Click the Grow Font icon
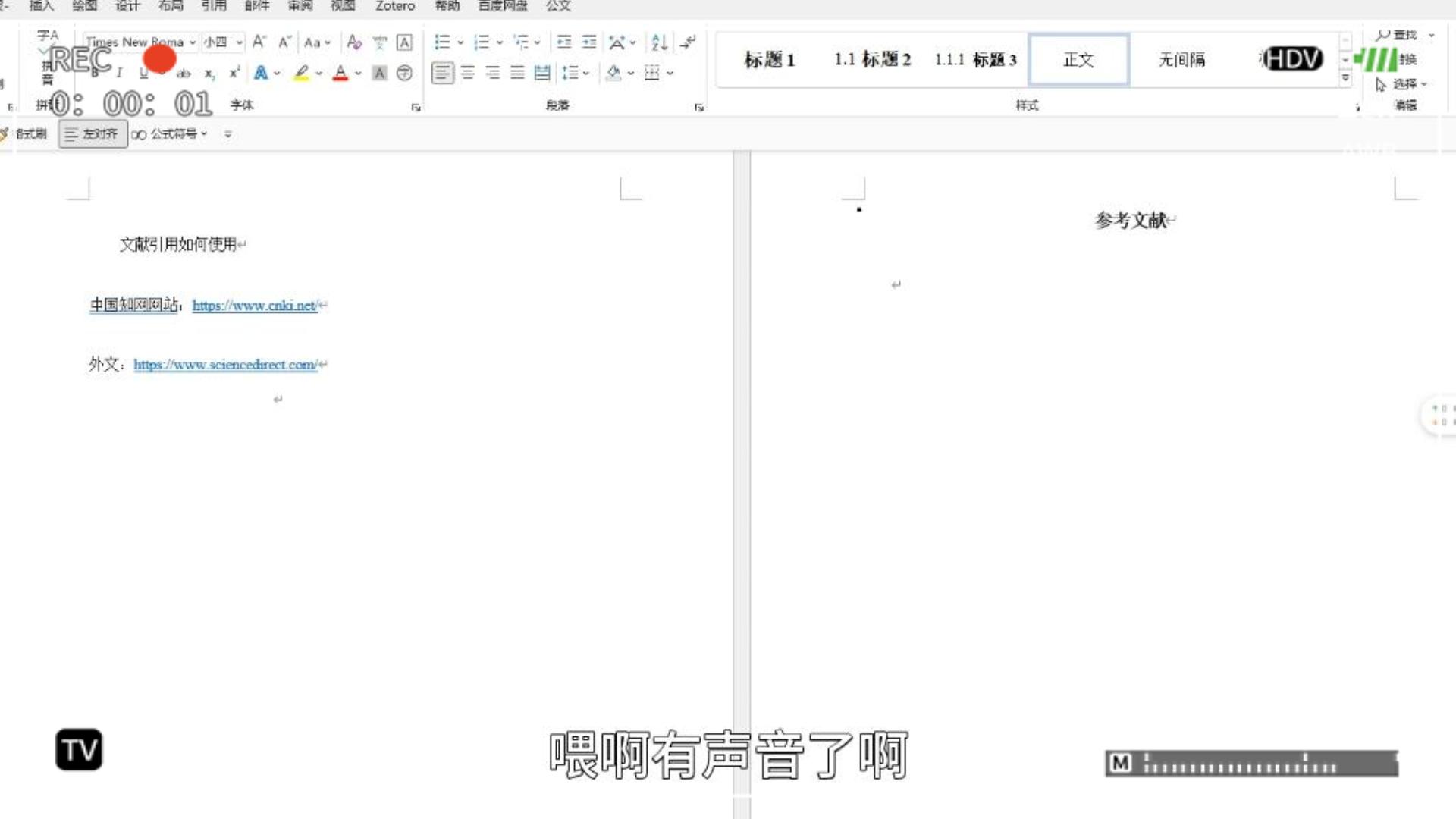 pos(259,42)
